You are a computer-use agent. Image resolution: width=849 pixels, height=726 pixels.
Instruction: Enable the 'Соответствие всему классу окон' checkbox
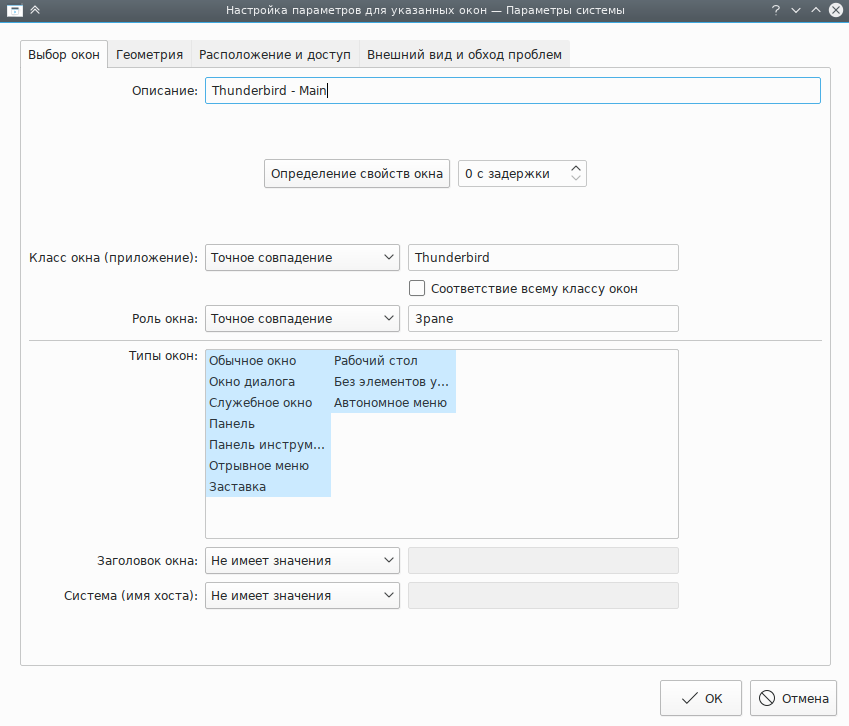tap(418, 289)
